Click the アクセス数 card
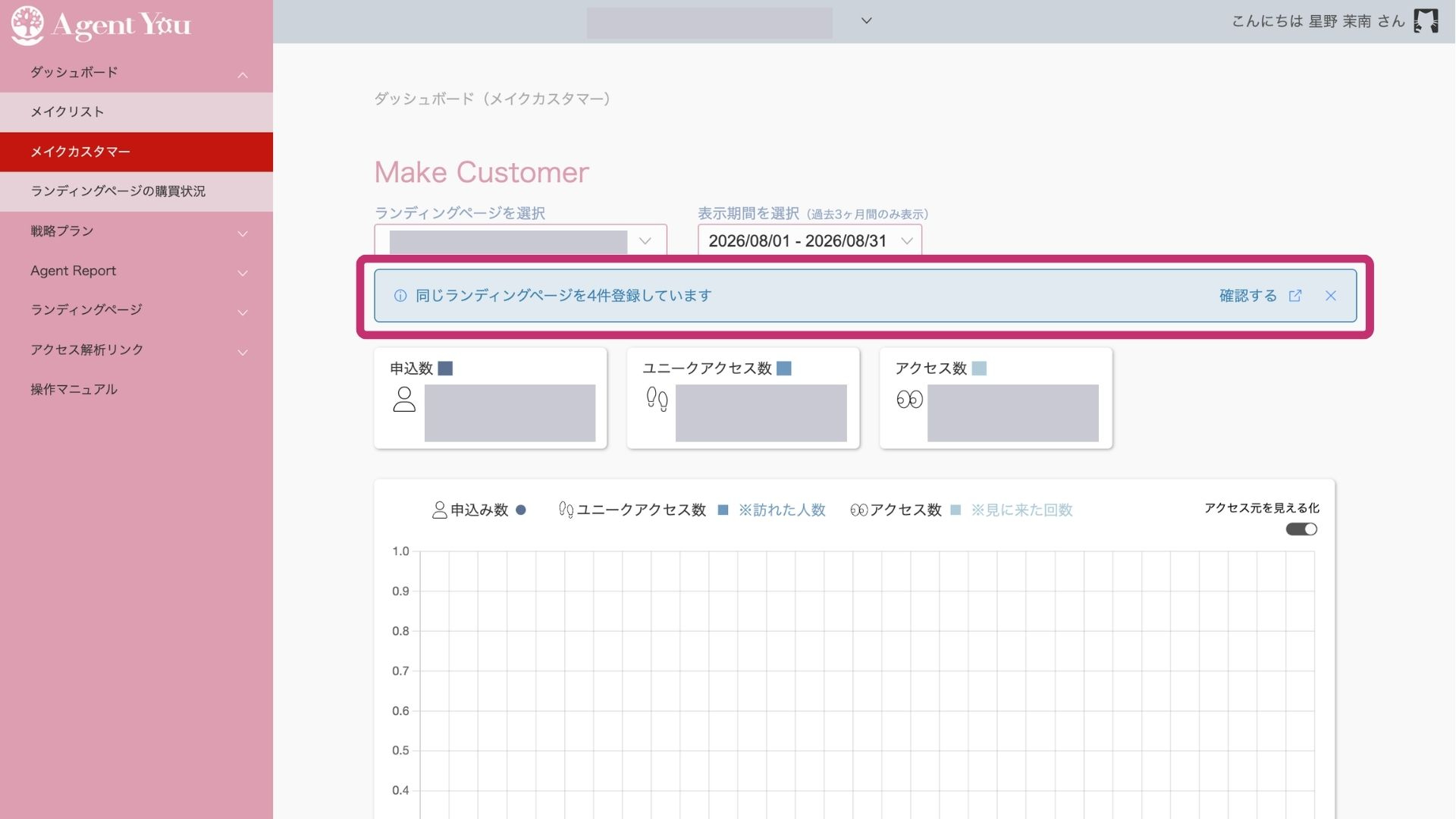Viewport: 1456px width, 819px height. click(996, 398)
